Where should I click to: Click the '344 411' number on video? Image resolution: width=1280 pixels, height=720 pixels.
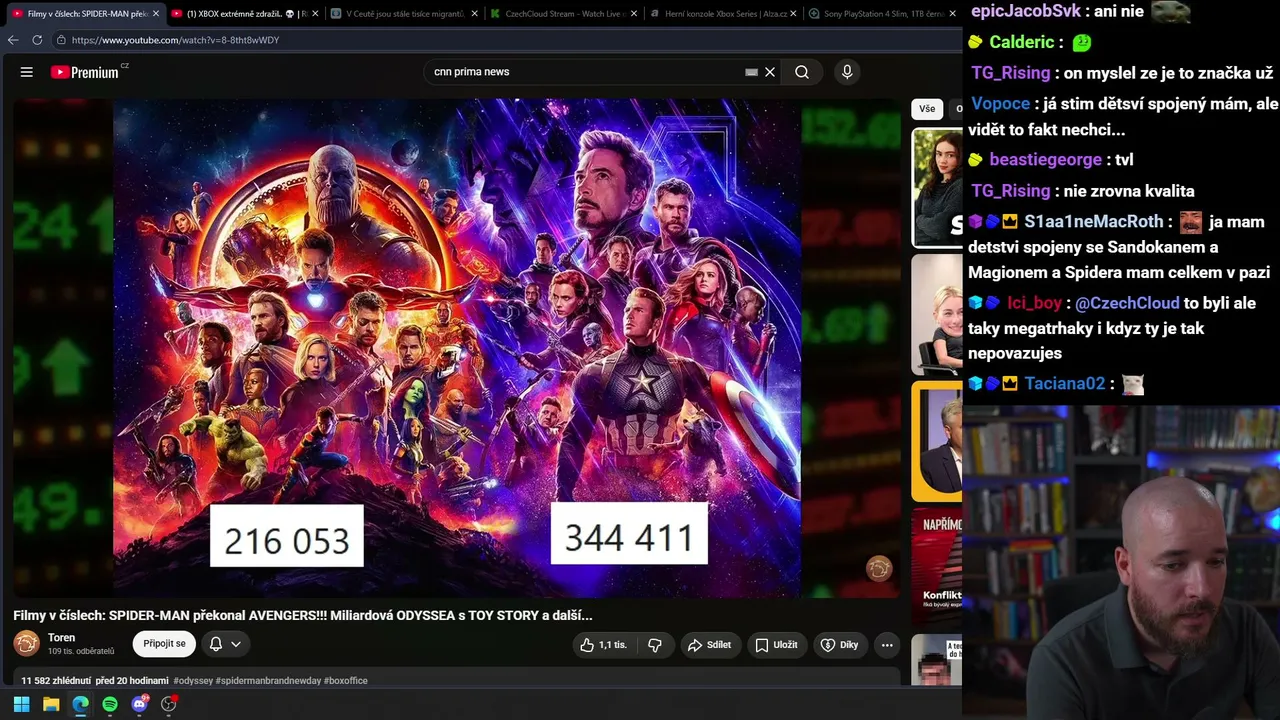click(629, 537)
